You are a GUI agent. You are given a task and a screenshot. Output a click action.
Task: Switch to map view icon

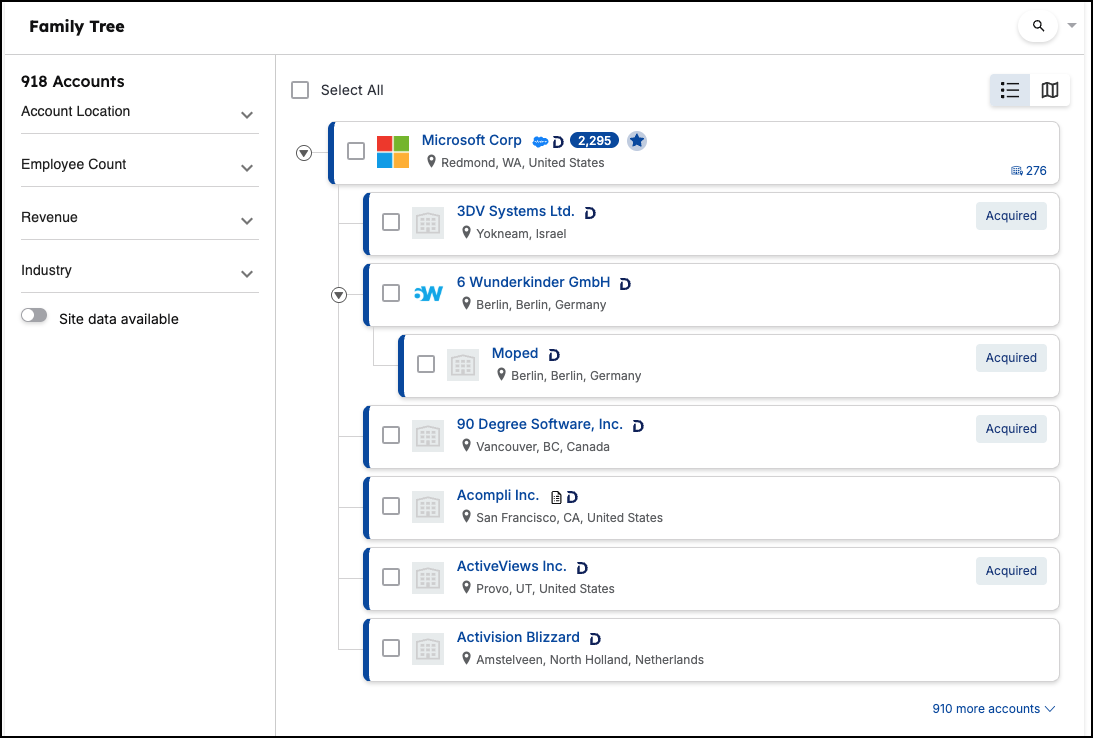pos(1050,90)
